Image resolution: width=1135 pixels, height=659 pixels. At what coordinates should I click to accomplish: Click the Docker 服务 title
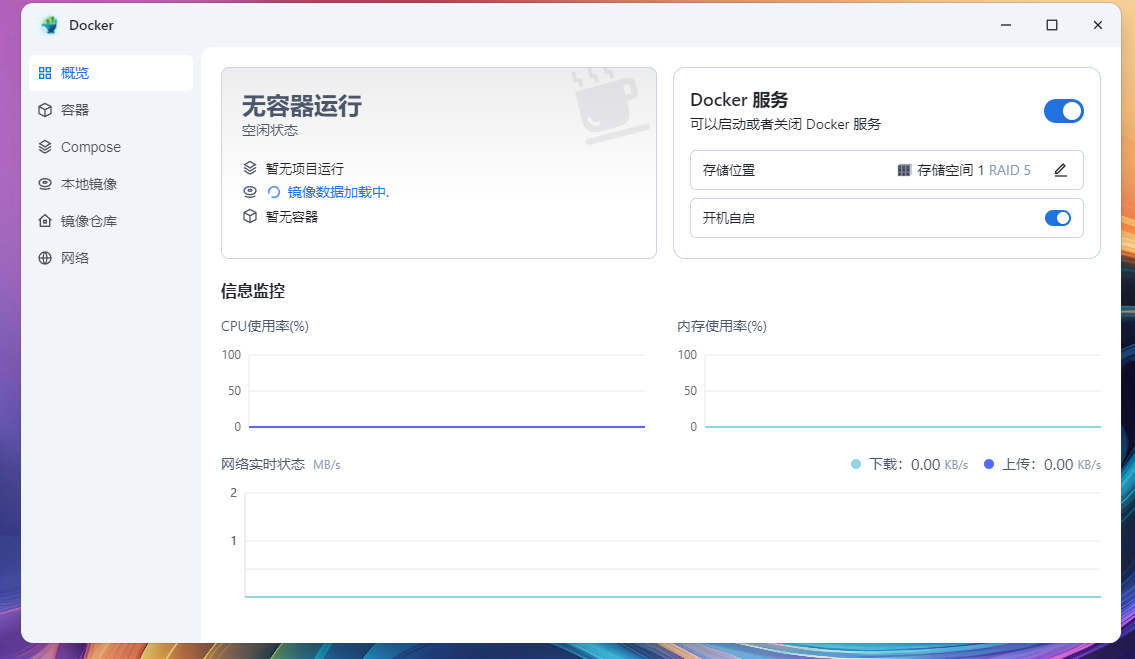point(739,100)
